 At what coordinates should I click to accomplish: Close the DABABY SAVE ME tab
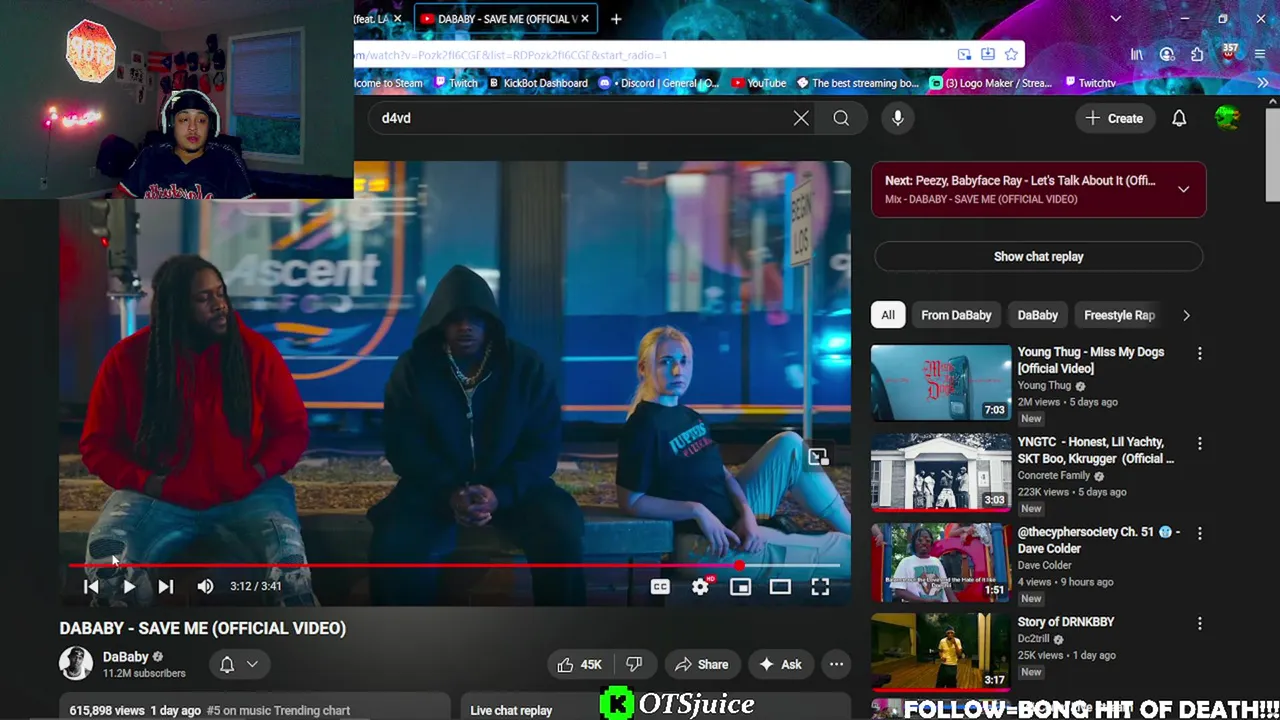click(x=585, y=19)
